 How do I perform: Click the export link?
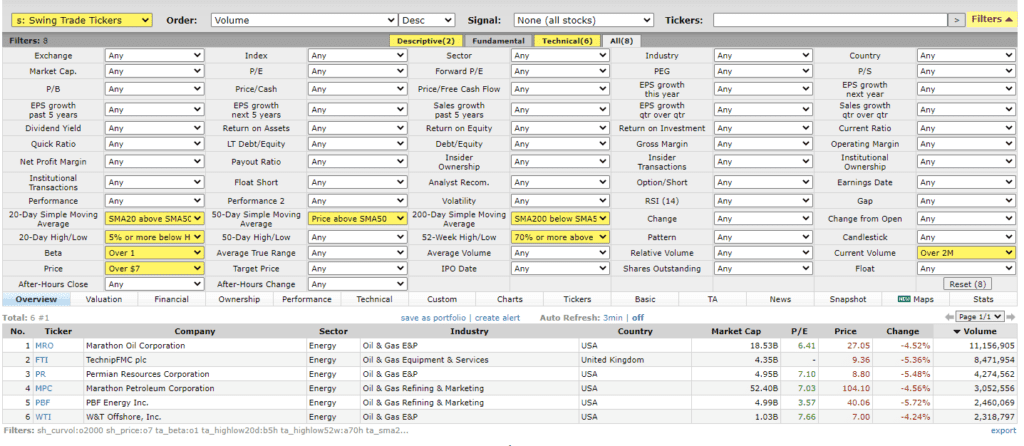click(x=1003, y=430)
